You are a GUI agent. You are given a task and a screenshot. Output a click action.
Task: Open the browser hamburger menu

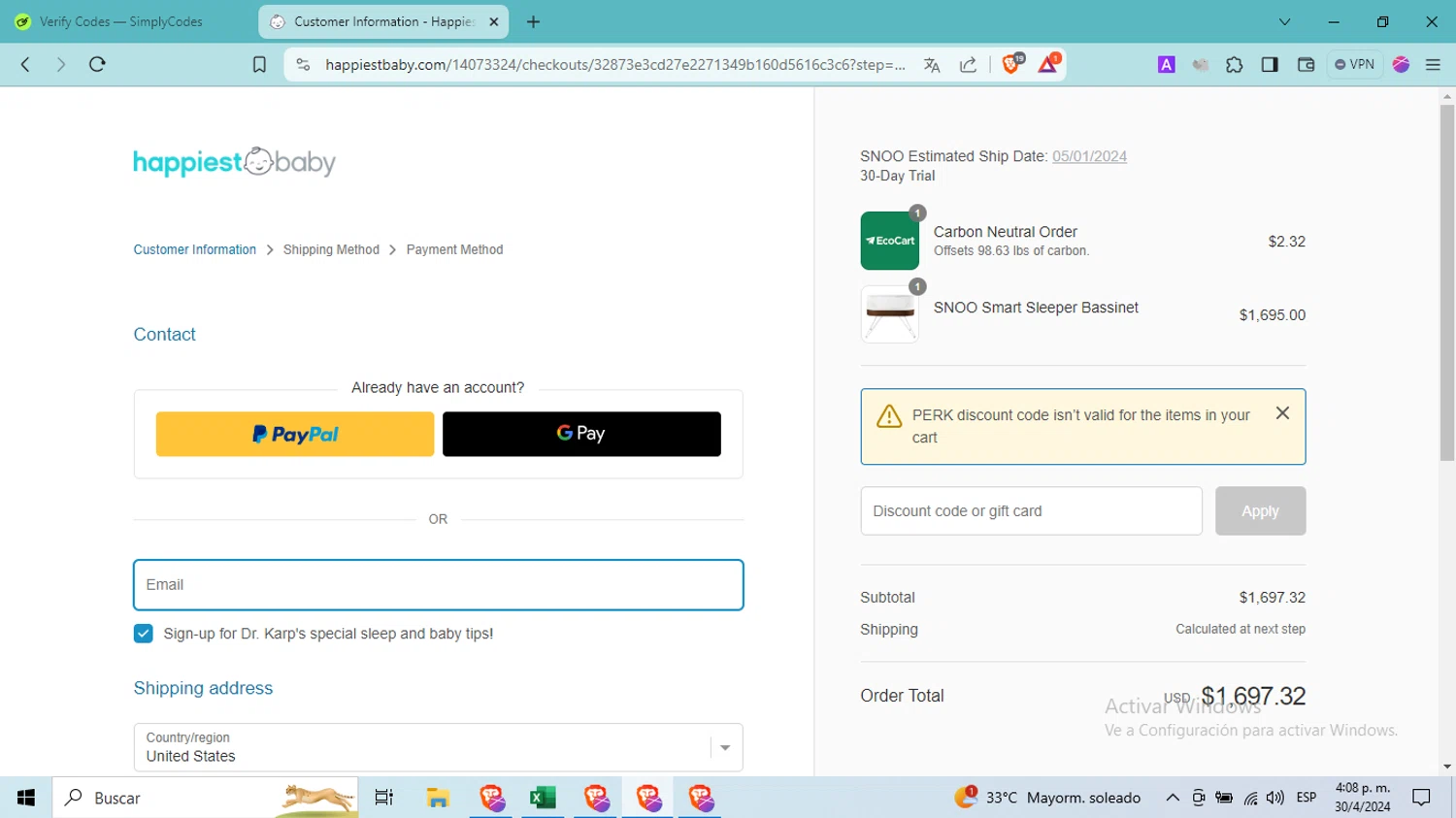point(1433,65)
